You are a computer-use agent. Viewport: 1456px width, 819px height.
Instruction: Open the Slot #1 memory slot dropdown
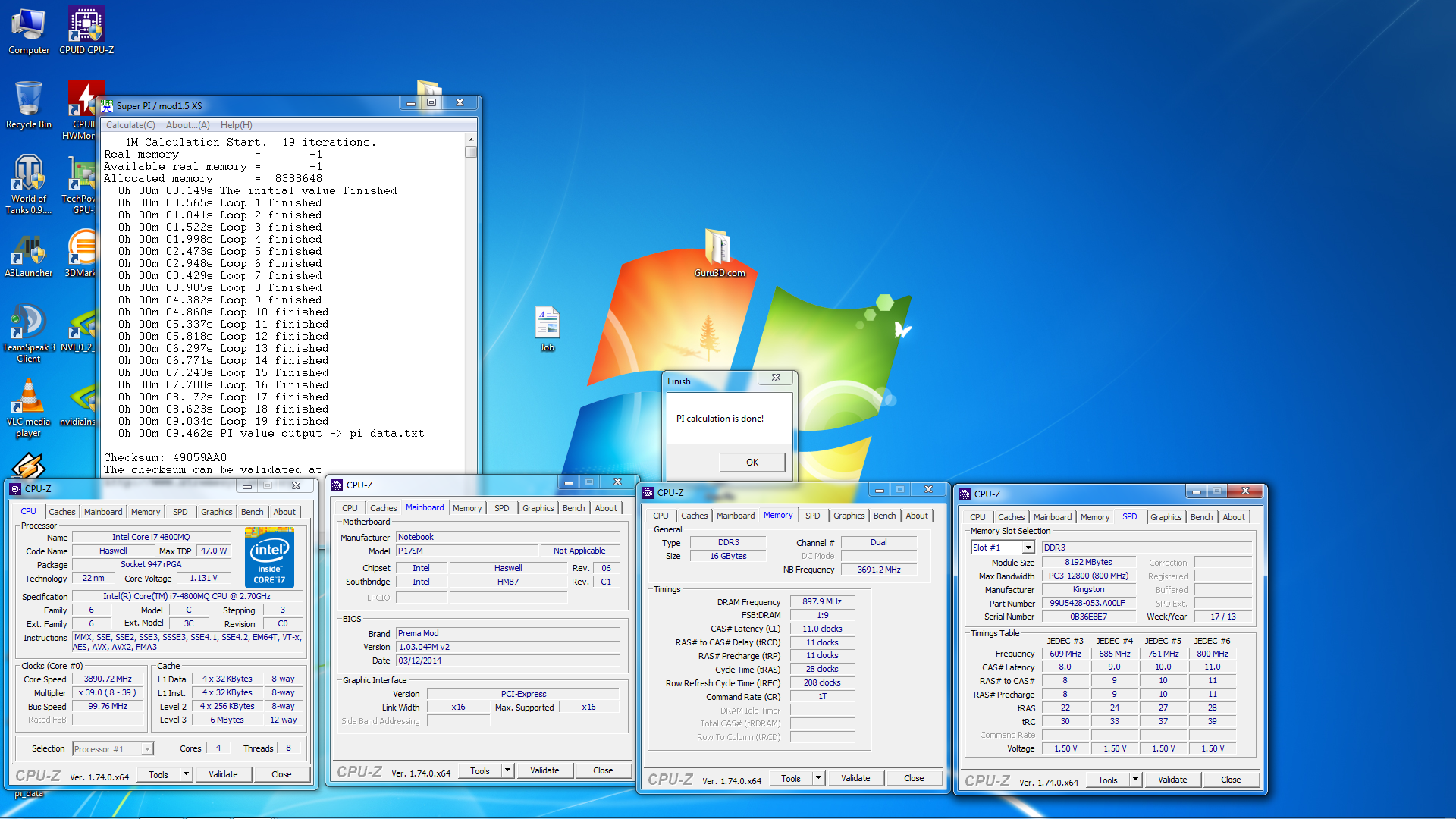[1028, 548]
